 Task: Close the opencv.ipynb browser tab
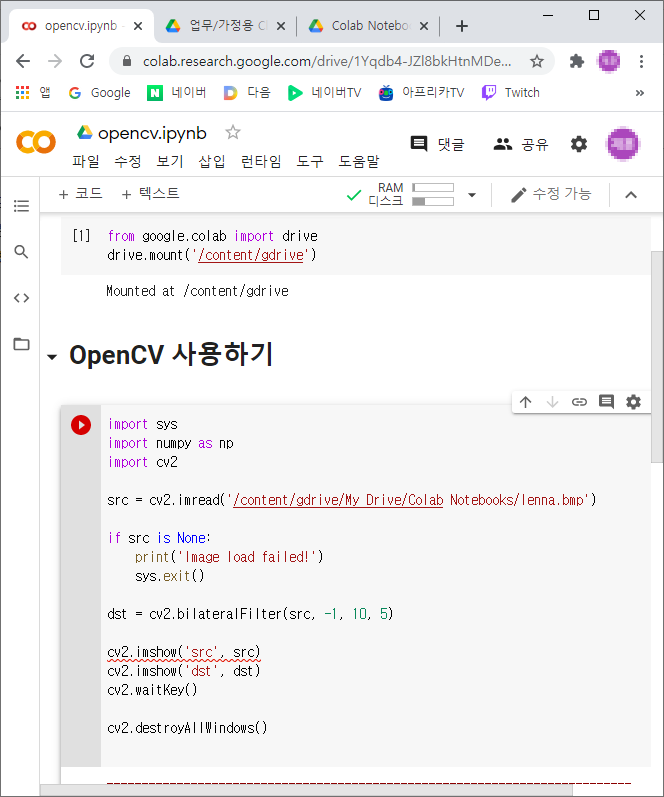[138, 26]
